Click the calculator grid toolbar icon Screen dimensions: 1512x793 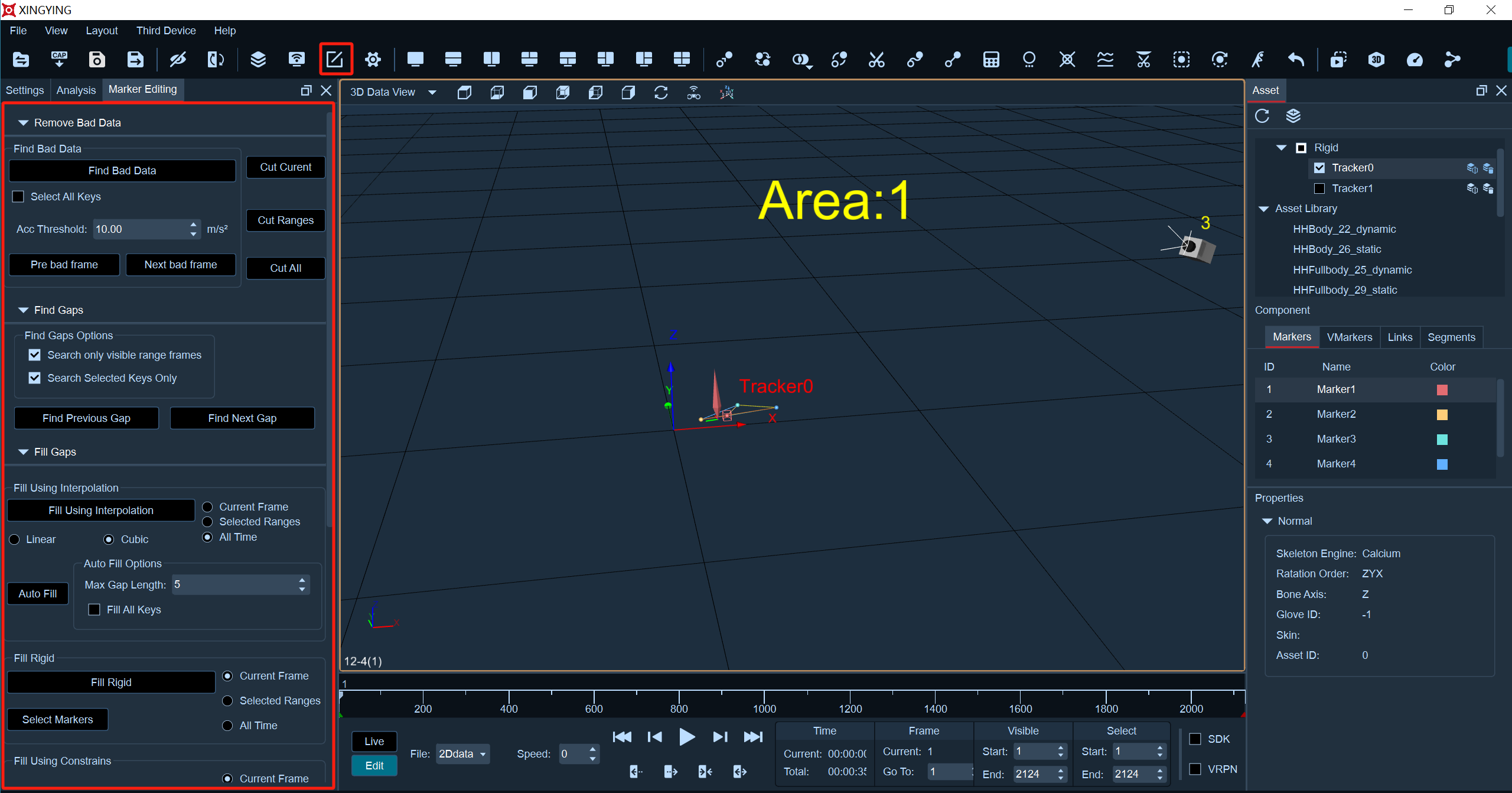coord(991,59)
